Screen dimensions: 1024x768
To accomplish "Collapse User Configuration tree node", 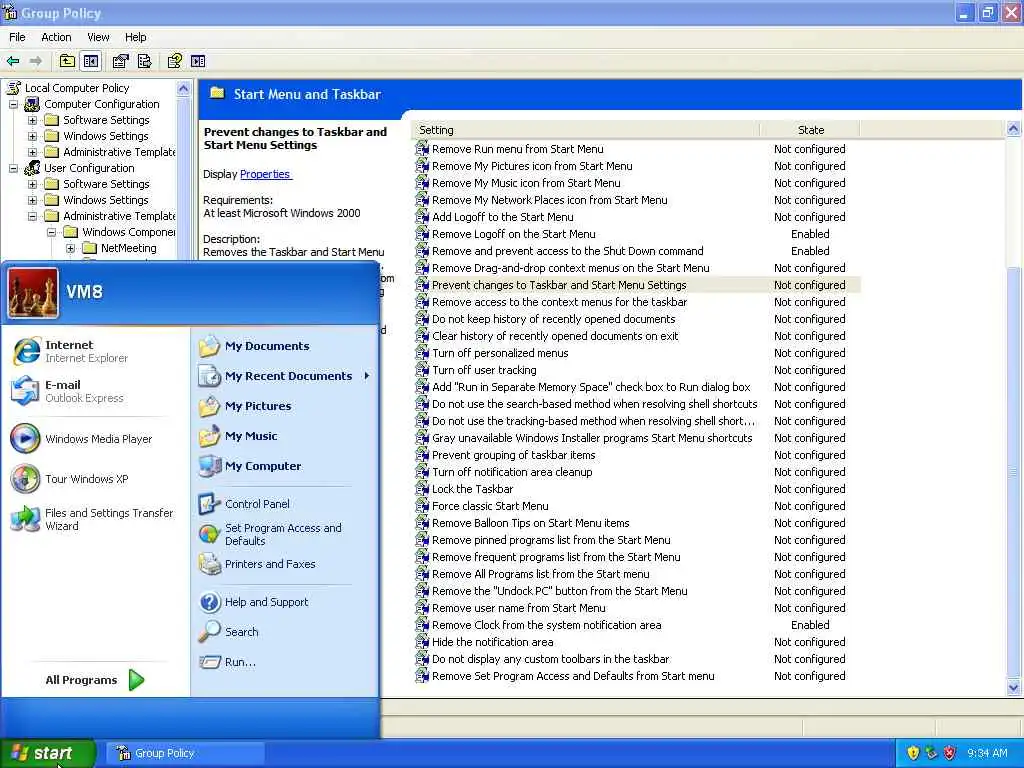I will click(x=13, y=168).
